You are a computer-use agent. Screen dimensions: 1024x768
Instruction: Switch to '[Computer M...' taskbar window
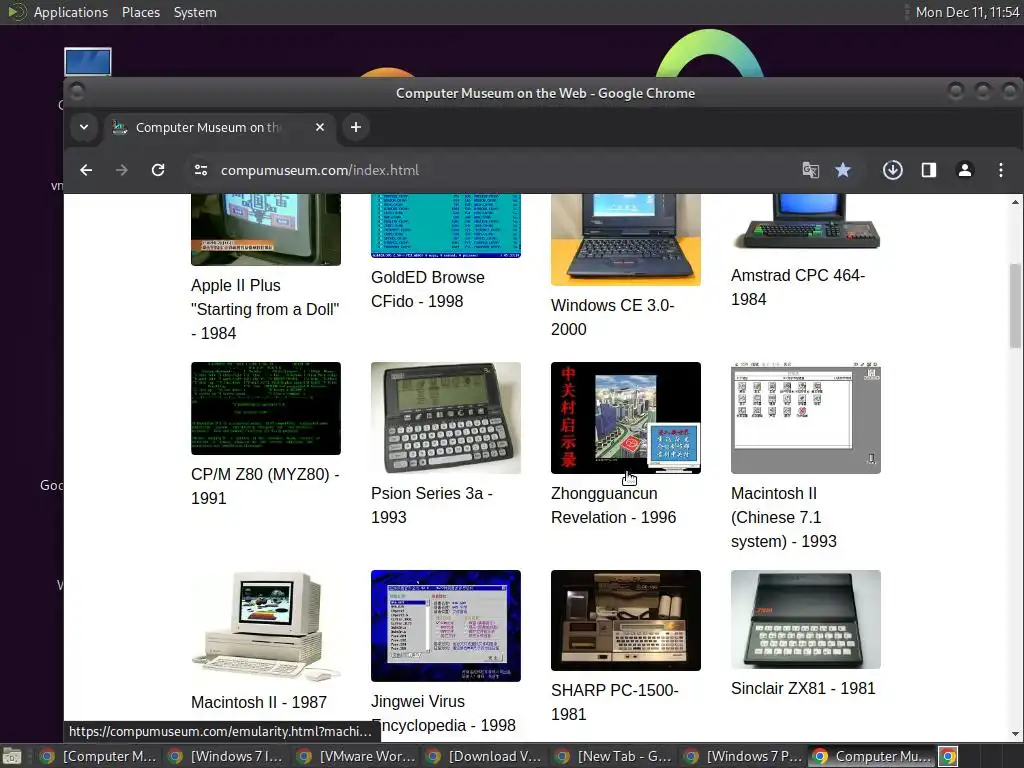tap(98, 756)
